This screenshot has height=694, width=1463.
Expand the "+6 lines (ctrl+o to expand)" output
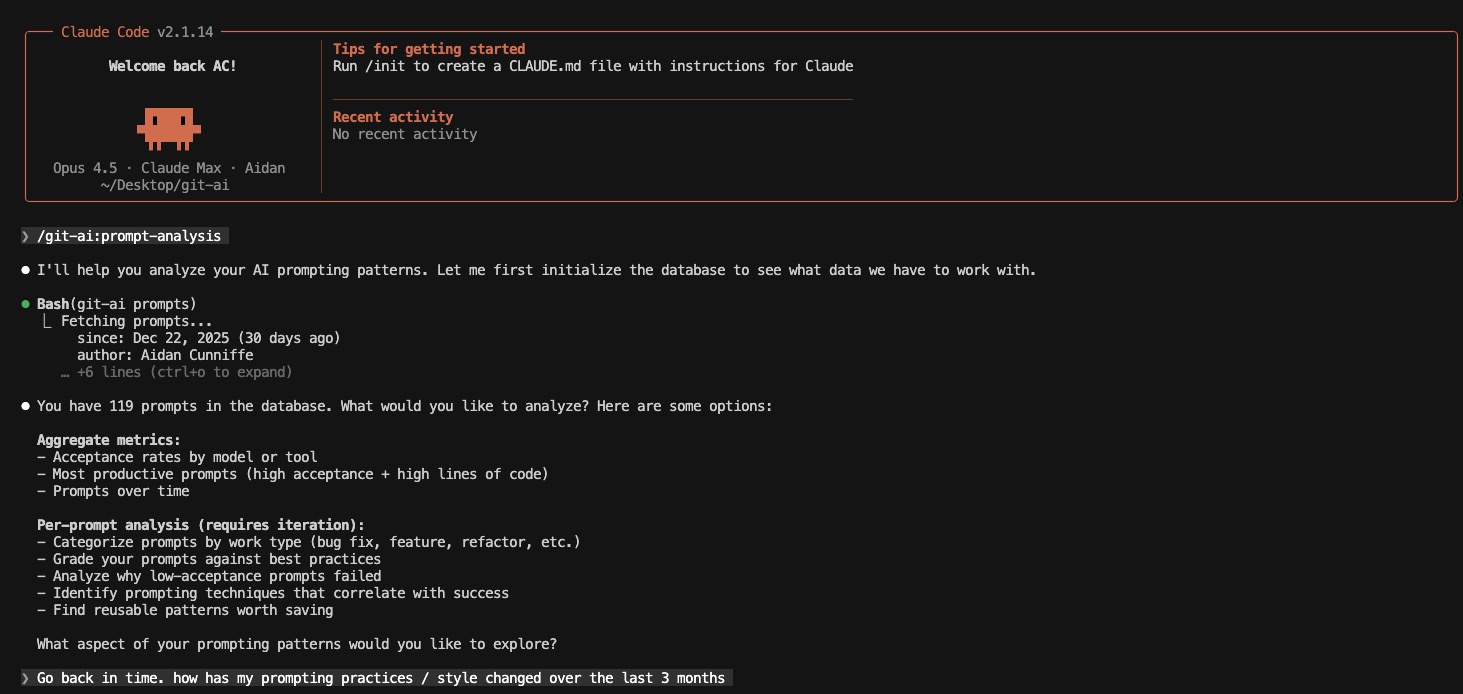184,372
